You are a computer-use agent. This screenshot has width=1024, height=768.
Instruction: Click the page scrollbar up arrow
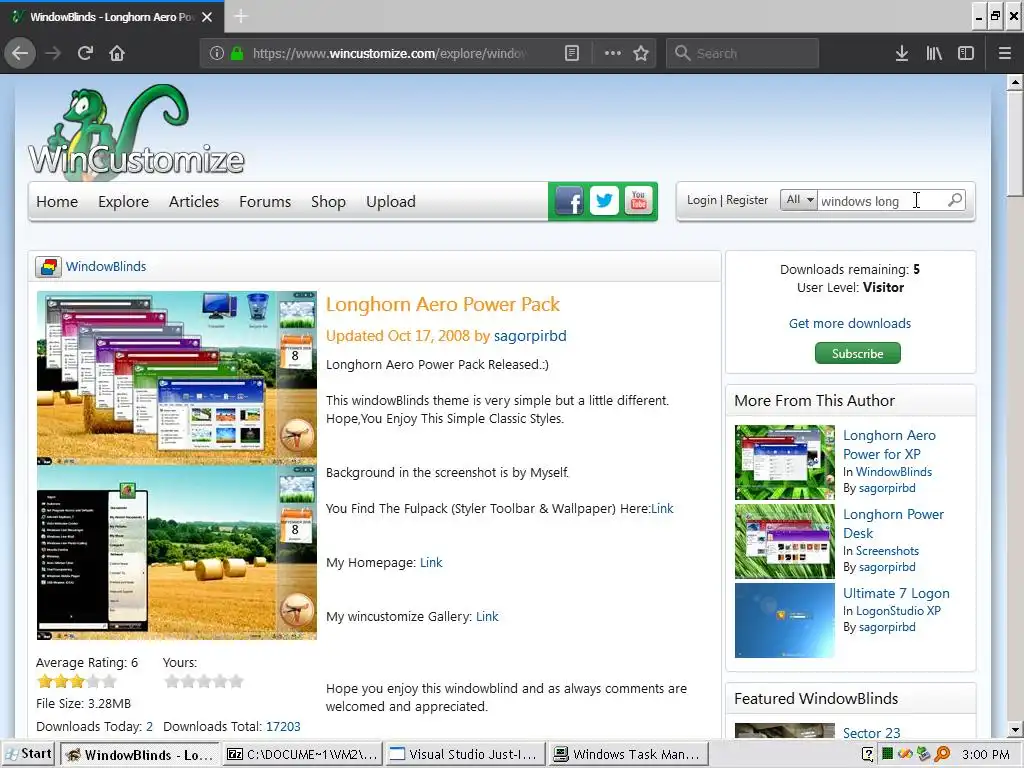click(1014, 82)
